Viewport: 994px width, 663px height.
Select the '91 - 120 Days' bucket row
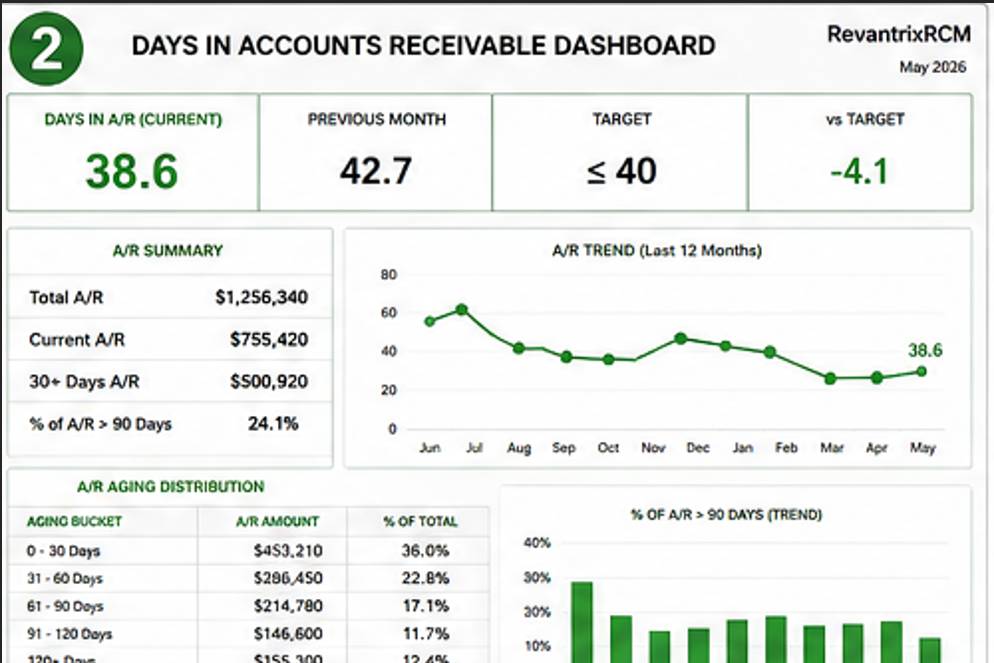248,634
